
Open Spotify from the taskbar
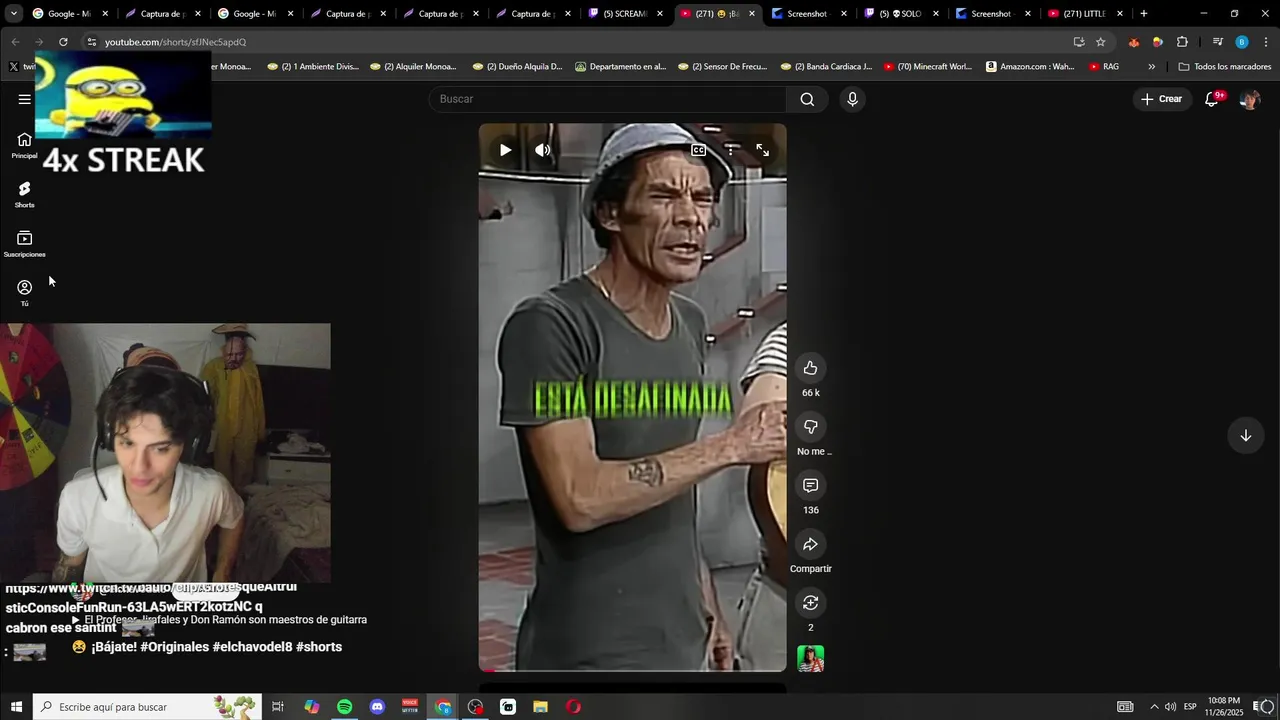pyautogui.click(x=344, y=707)
